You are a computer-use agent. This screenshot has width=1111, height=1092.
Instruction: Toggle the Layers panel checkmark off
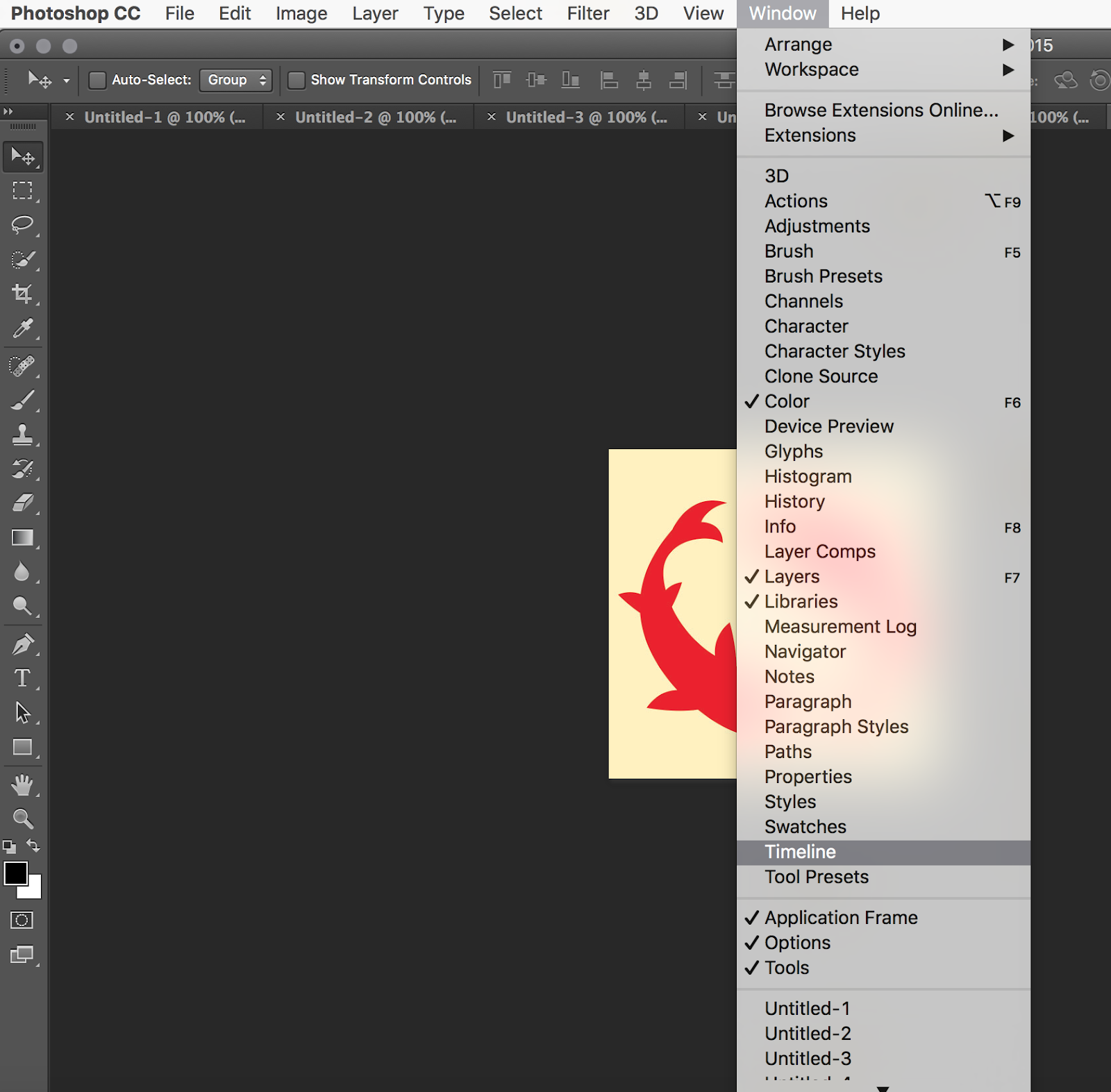753,576
